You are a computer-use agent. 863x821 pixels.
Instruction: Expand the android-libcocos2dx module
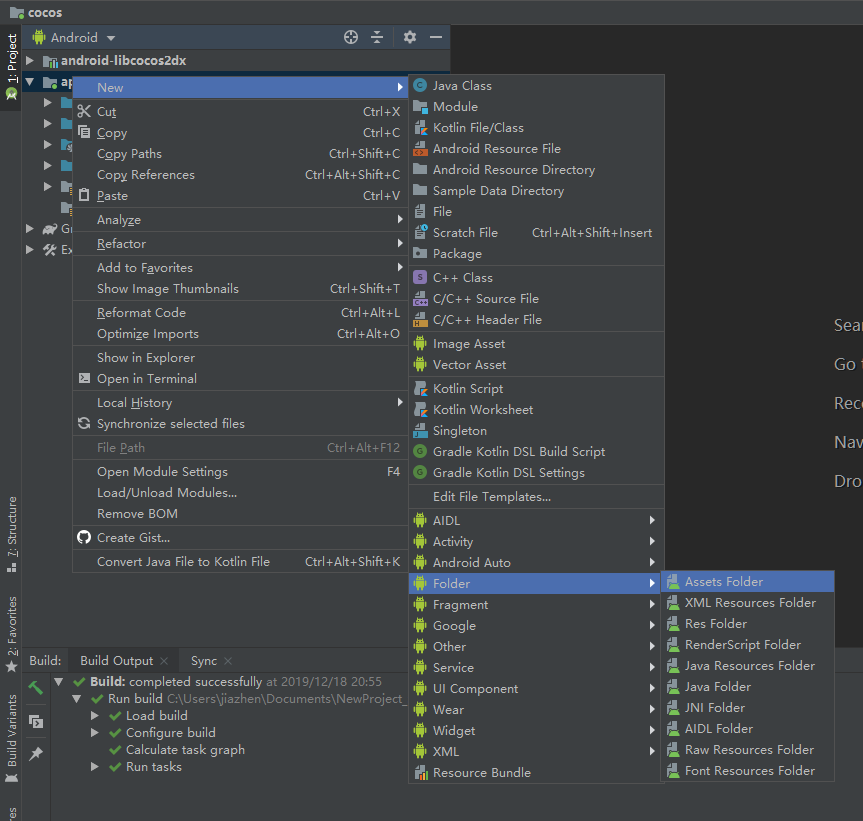pyautogui.click(x=30, y=61)
